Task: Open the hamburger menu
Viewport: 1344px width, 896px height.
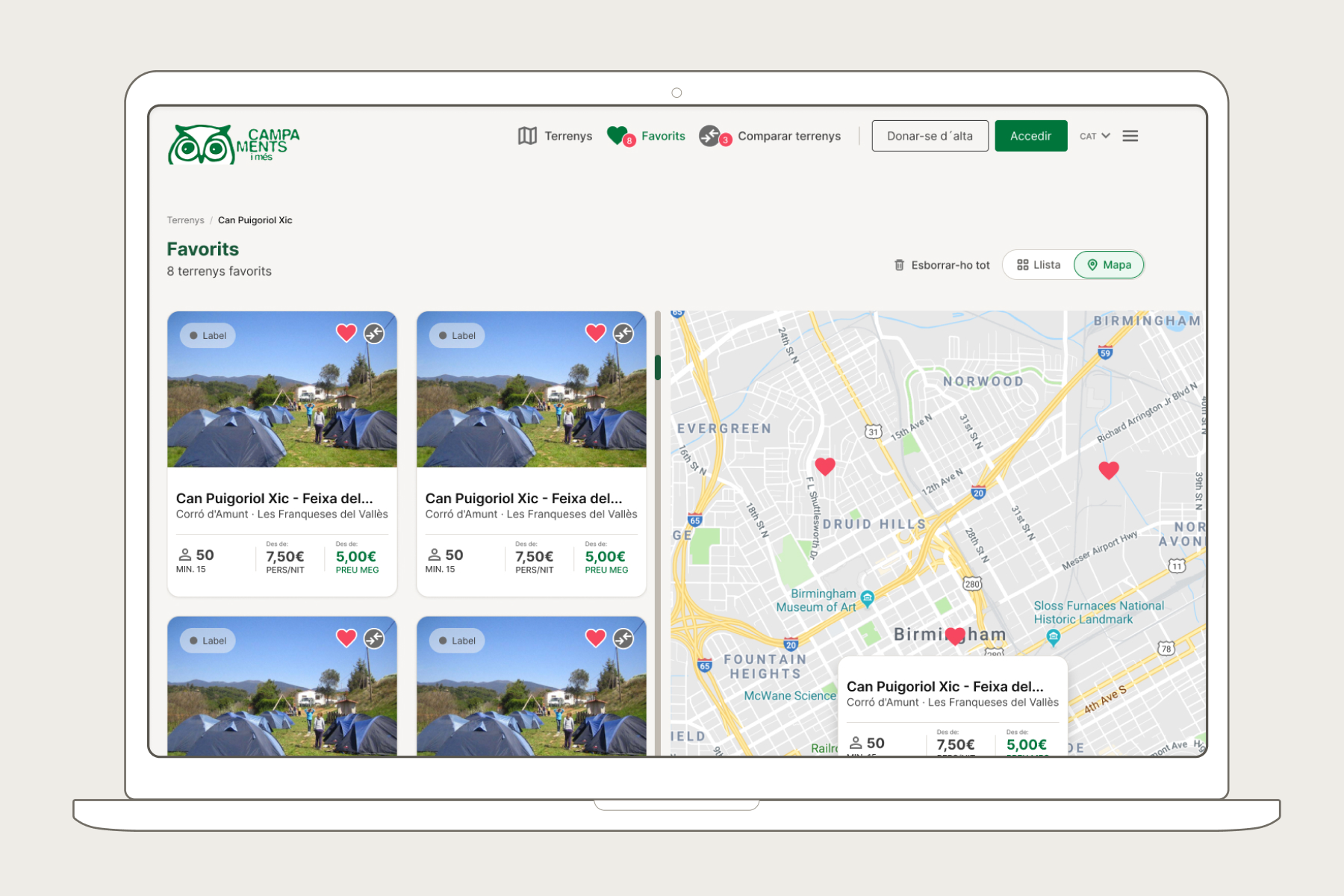Action: click(x=1130, y=136)
